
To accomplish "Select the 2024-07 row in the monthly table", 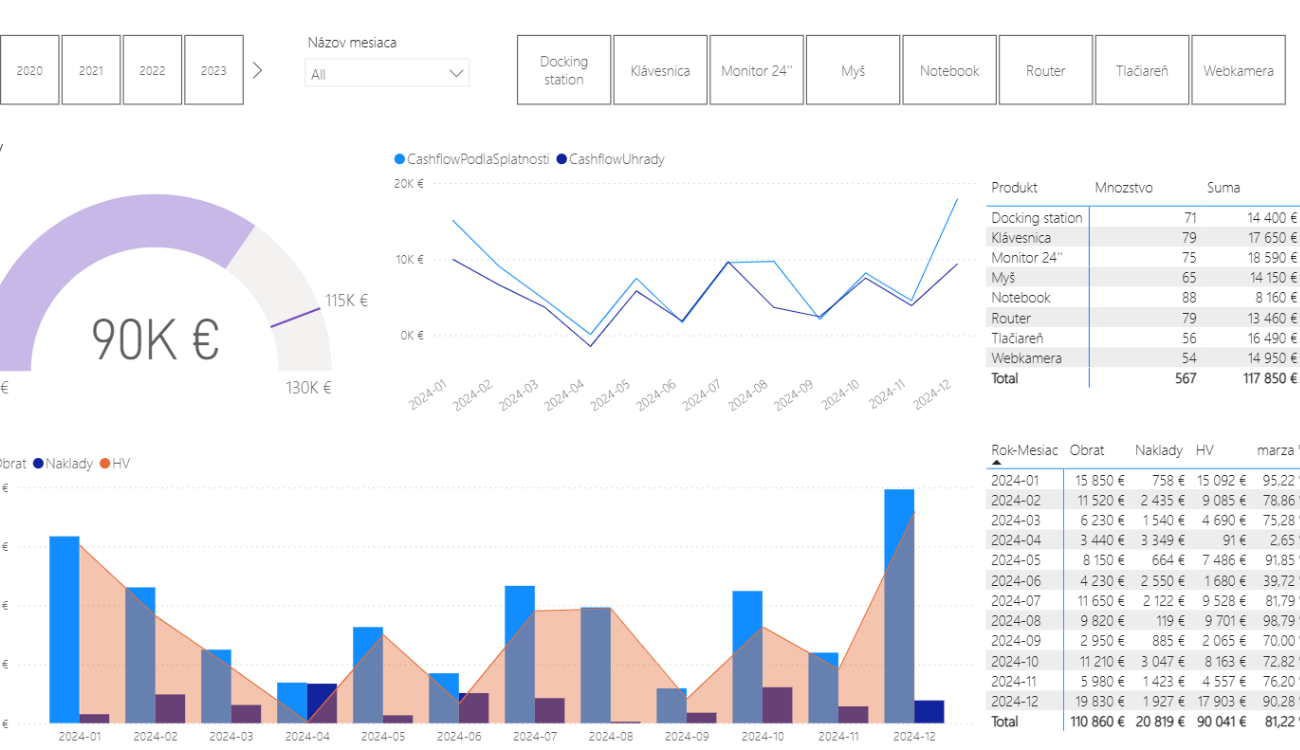I will click(1144, 600).
